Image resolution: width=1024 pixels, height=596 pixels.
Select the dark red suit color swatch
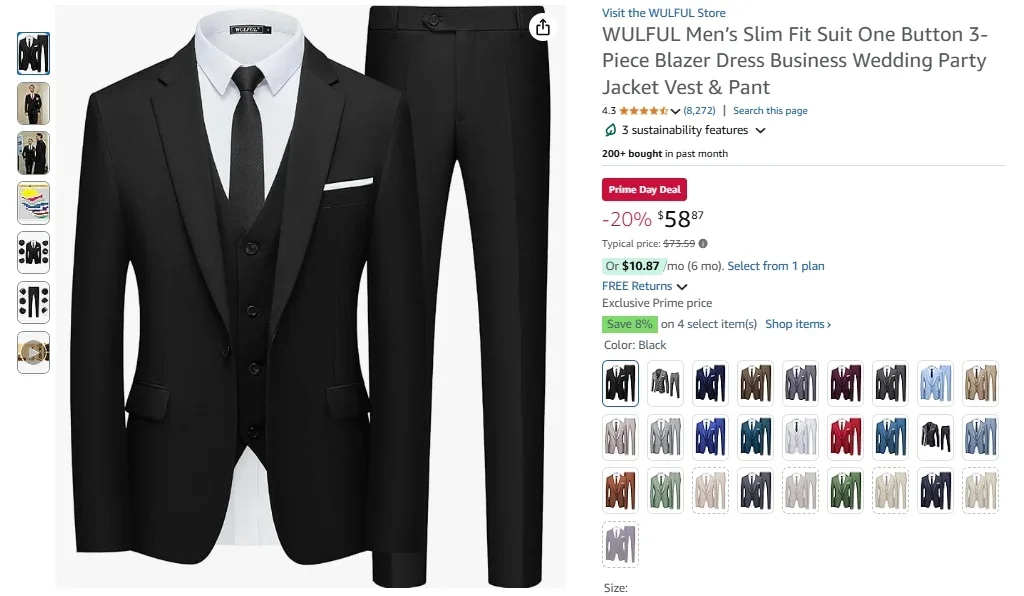tap(845, 383)
